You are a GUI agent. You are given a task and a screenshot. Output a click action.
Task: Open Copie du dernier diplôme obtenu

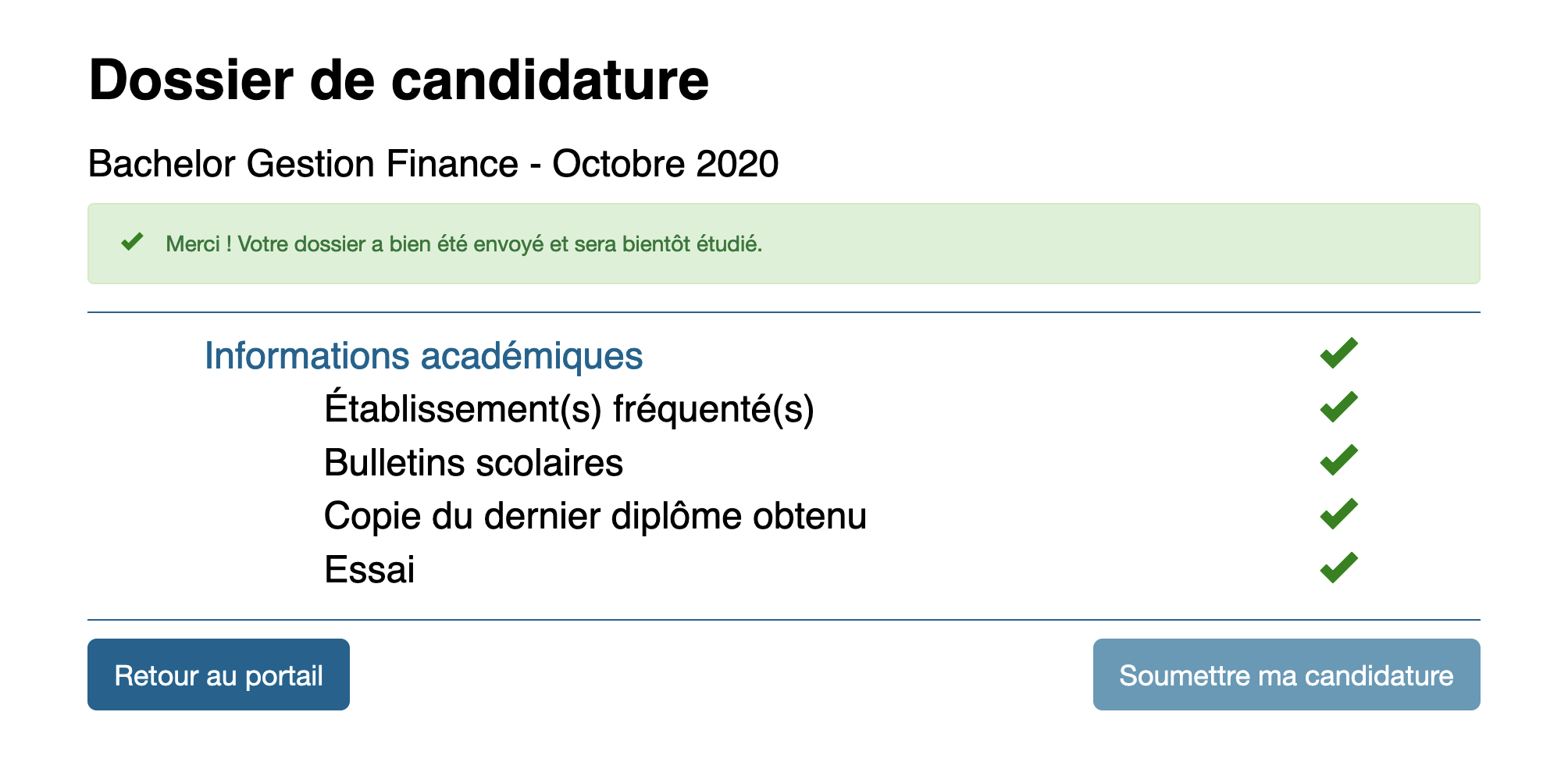pyautogui.click(x=595, y=516)
